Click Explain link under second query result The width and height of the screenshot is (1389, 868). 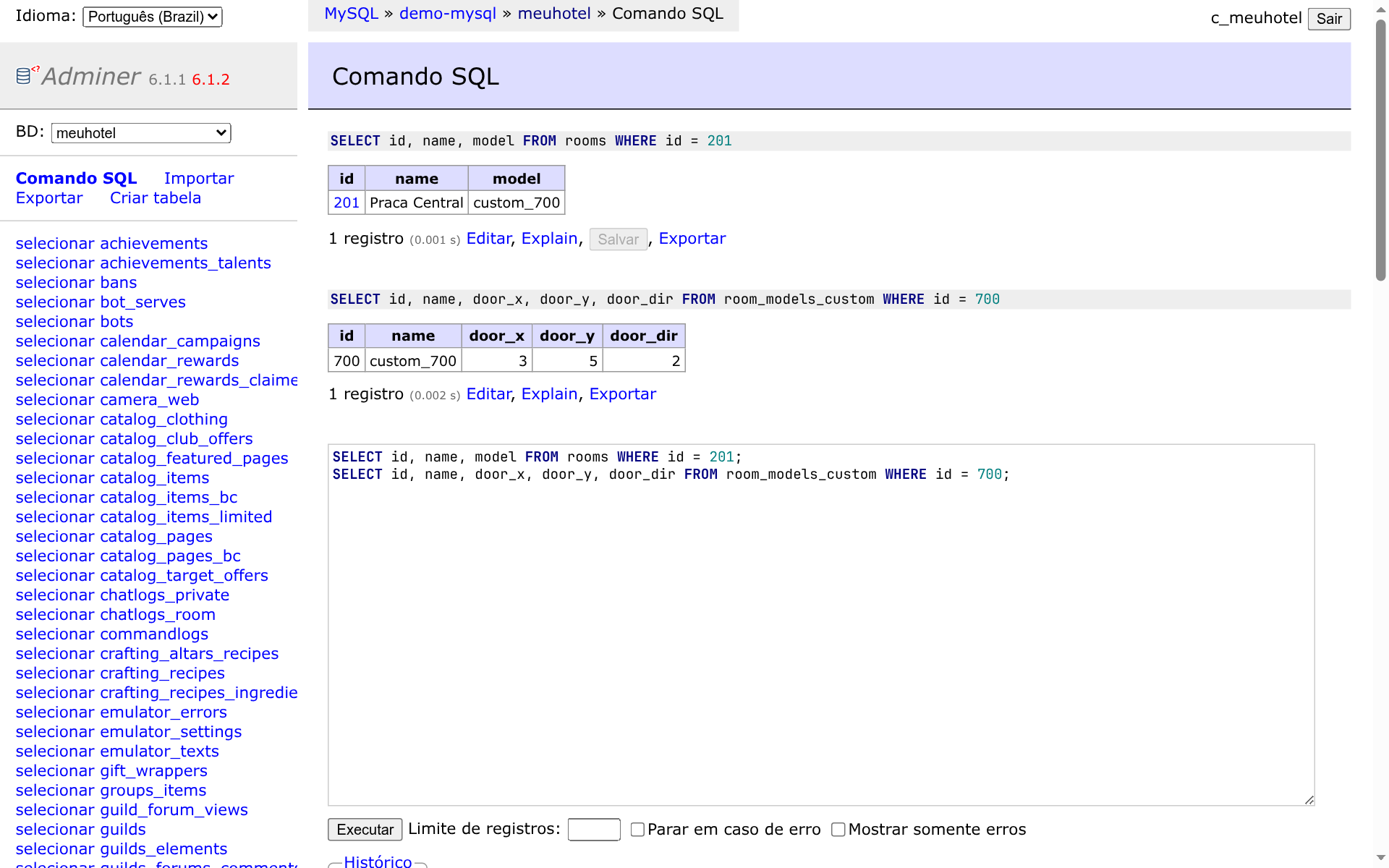click(549, 394)
